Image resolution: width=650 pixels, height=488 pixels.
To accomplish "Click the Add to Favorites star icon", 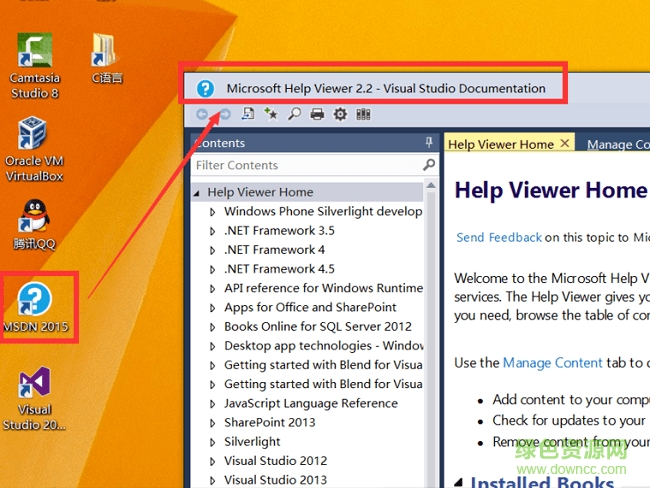I will [270, 115].
